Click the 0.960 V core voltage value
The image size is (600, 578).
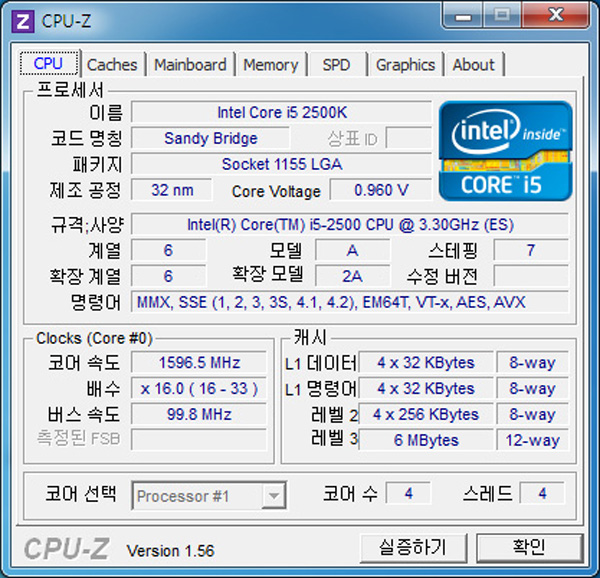point(381,190)
